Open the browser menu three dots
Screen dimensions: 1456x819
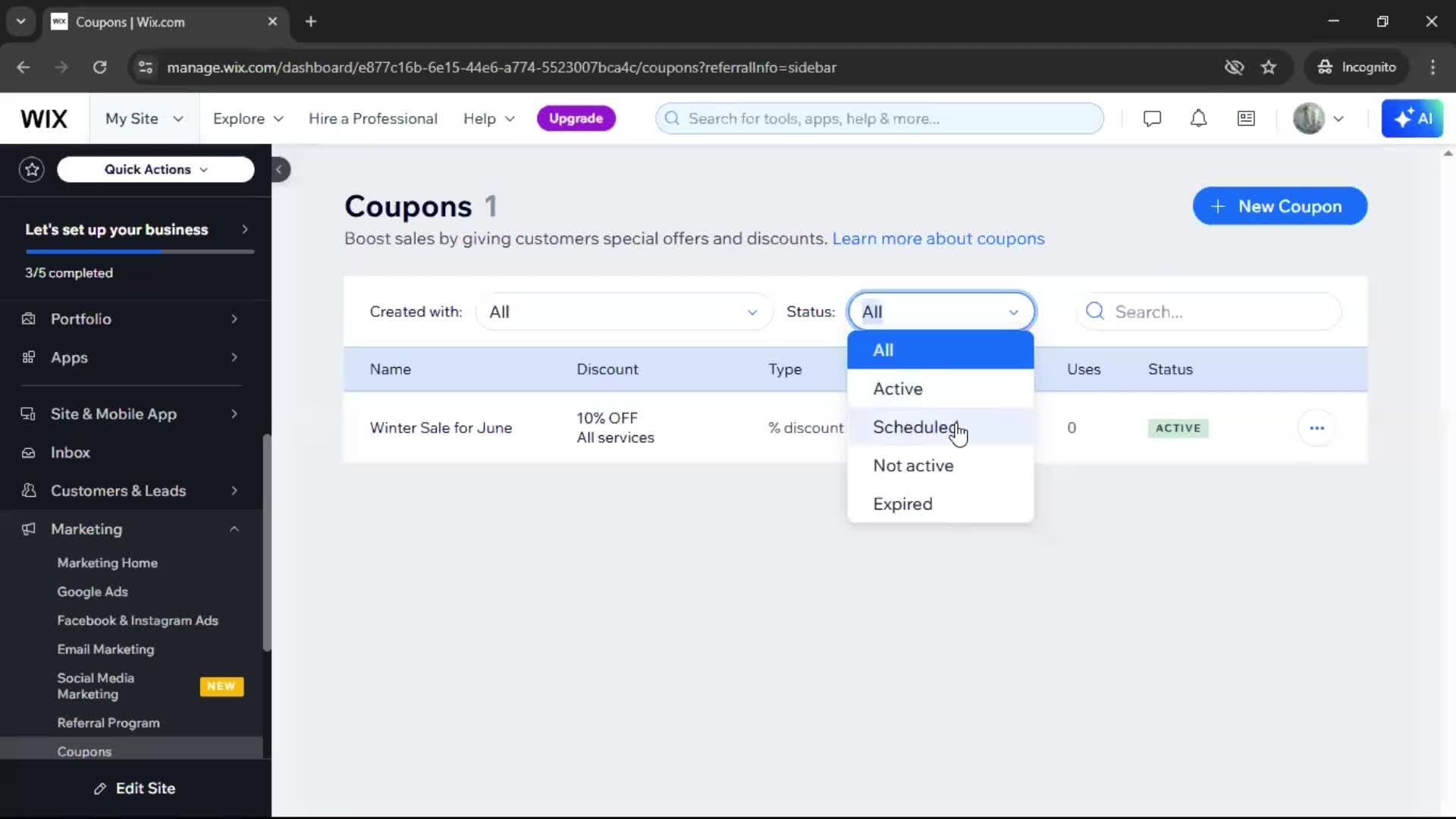[1432, 67]
